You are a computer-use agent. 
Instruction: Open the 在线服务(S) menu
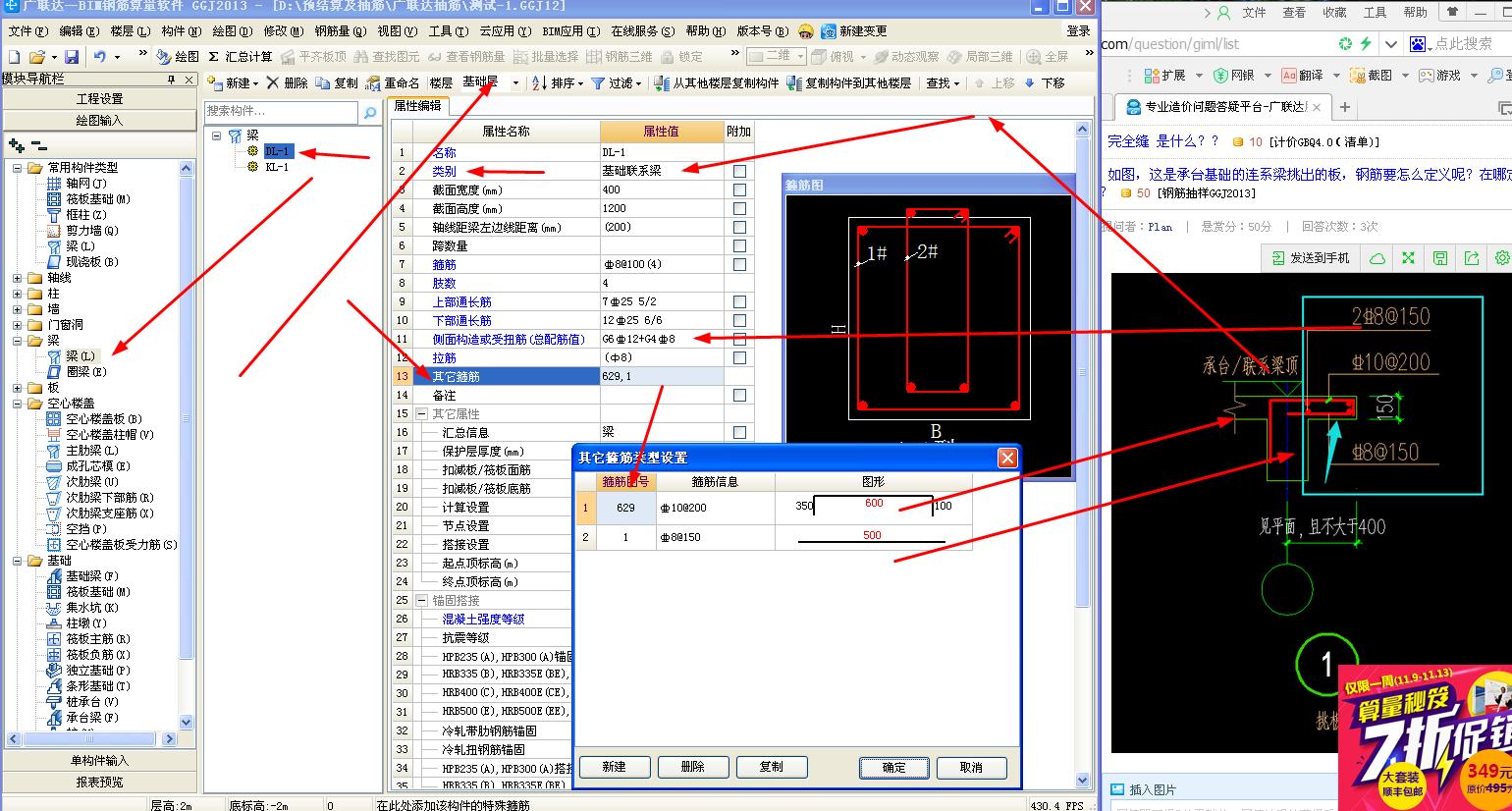click(642, 31)
